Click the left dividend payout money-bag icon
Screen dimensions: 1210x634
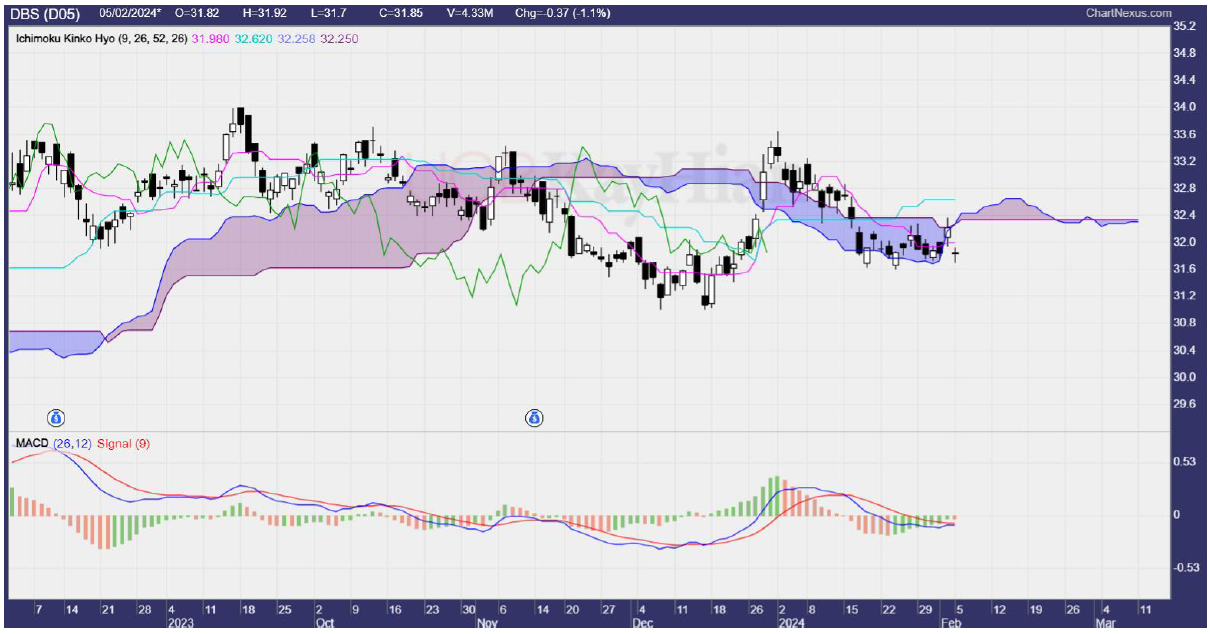point(57,418)
